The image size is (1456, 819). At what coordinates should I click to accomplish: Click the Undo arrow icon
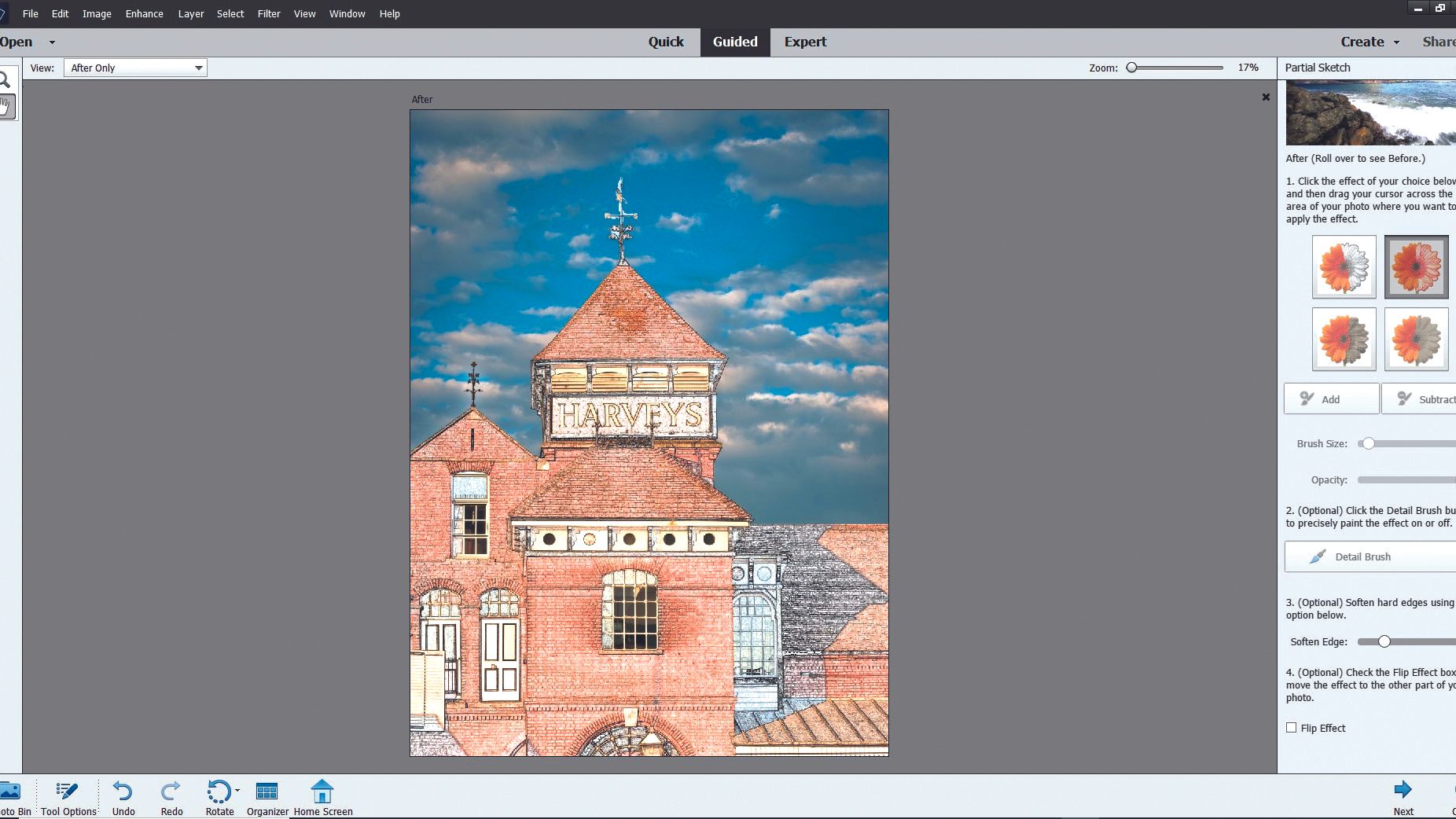(x=123, y=791)
